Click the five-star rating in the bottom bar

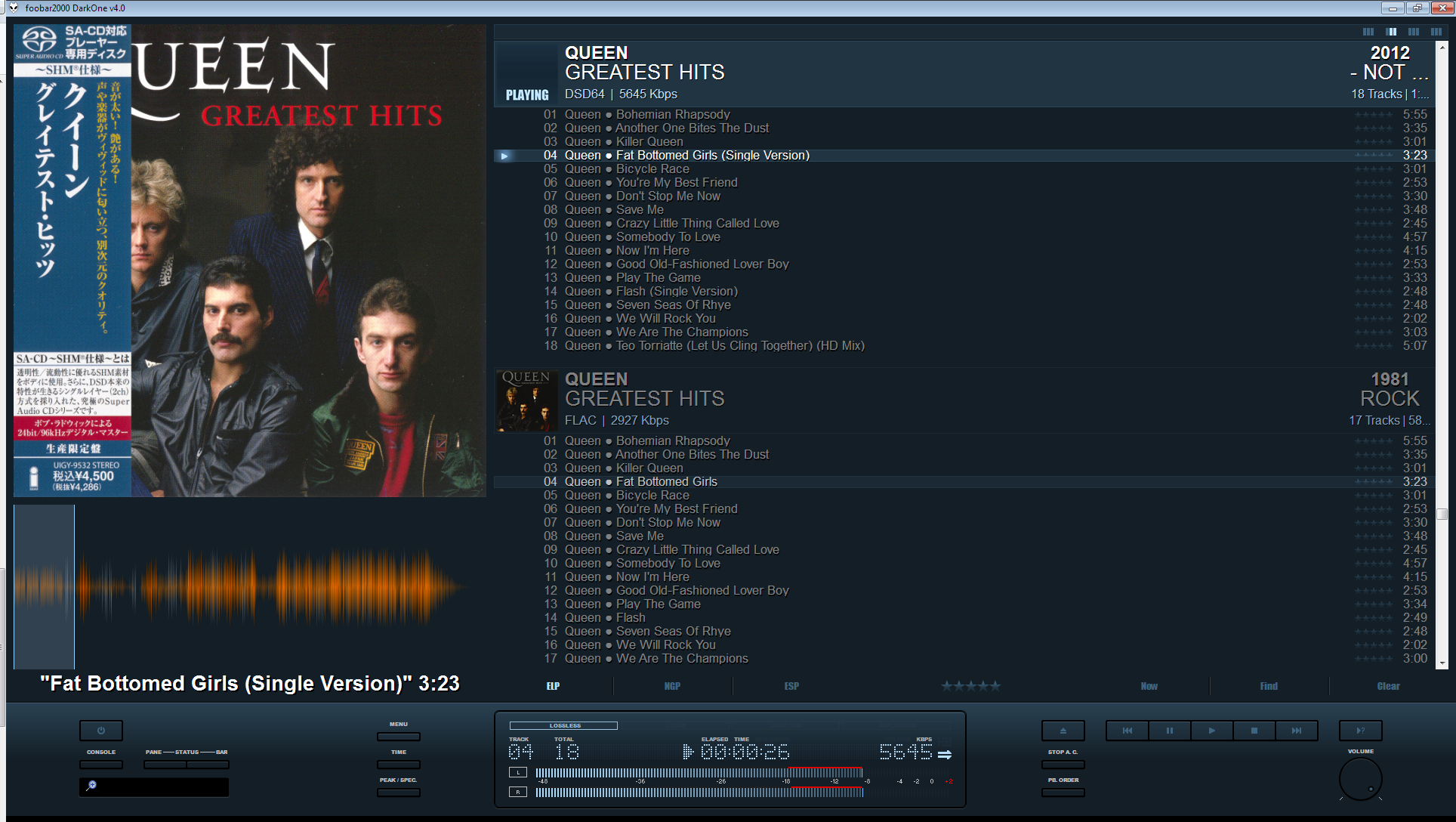970,686
